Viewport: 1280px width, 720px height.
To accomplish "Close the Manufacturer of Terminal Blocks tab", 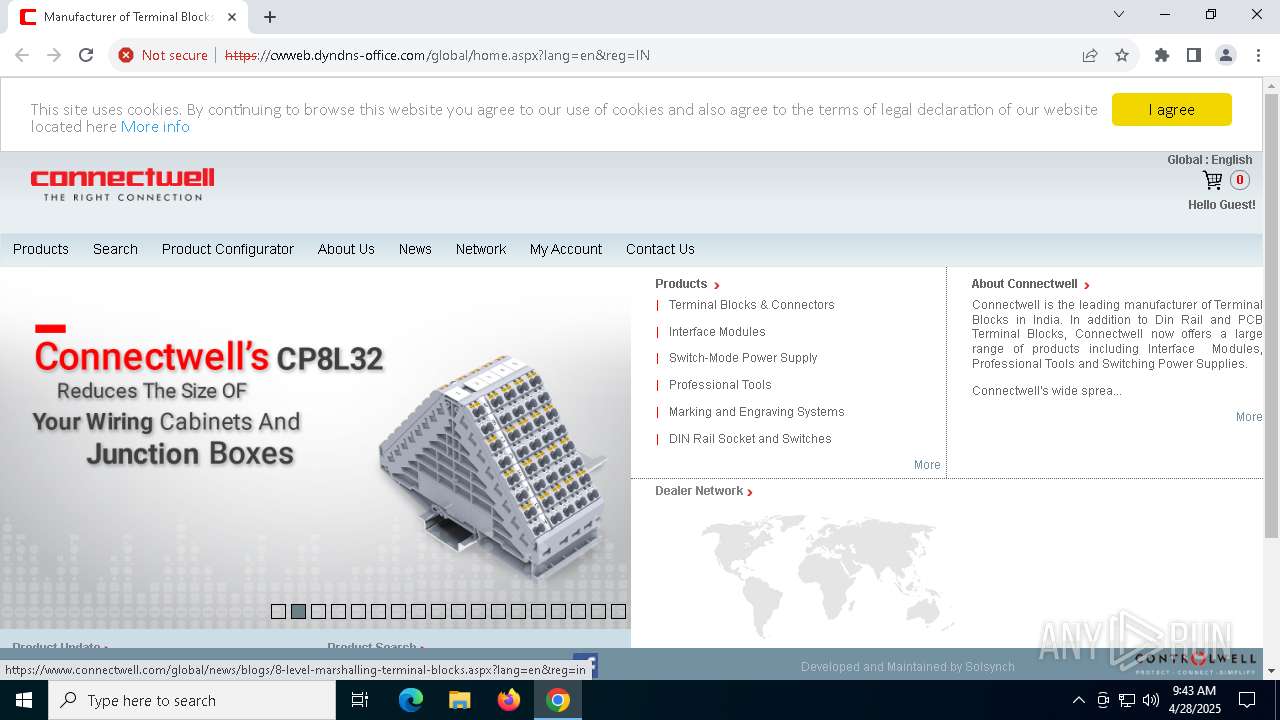I will click(232, 17).
